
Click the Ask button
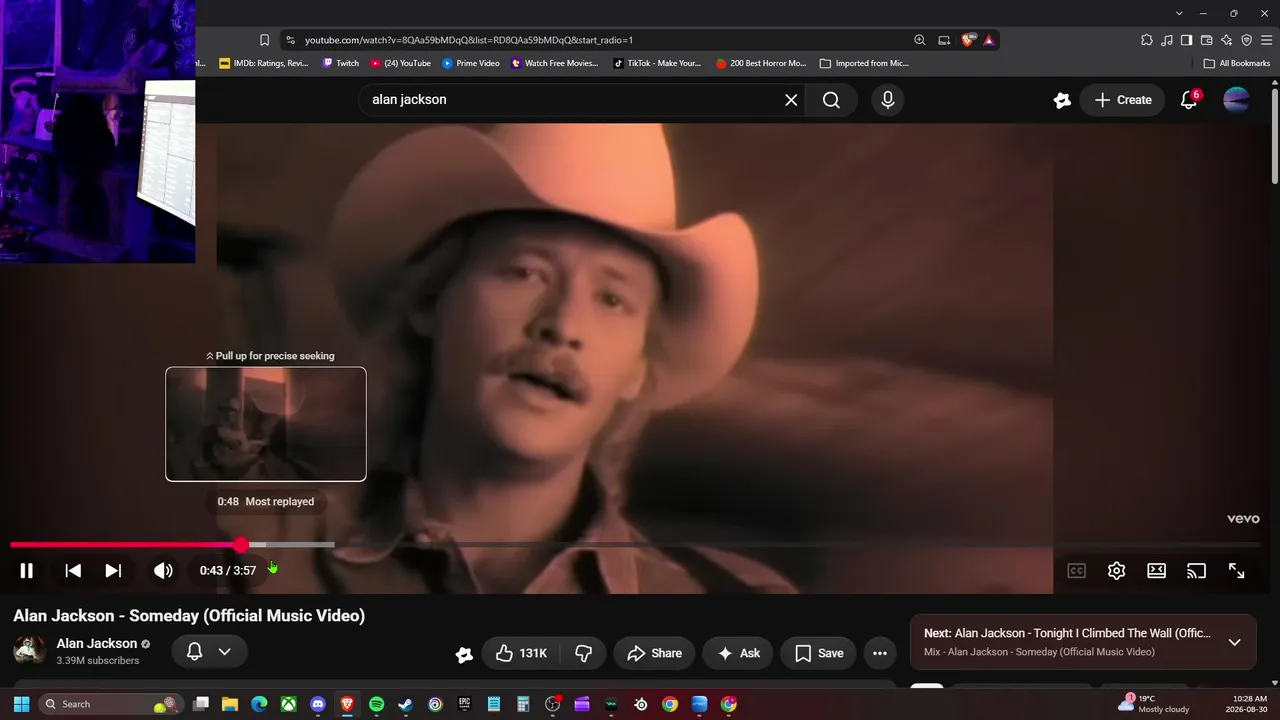[x=738, y=653]
